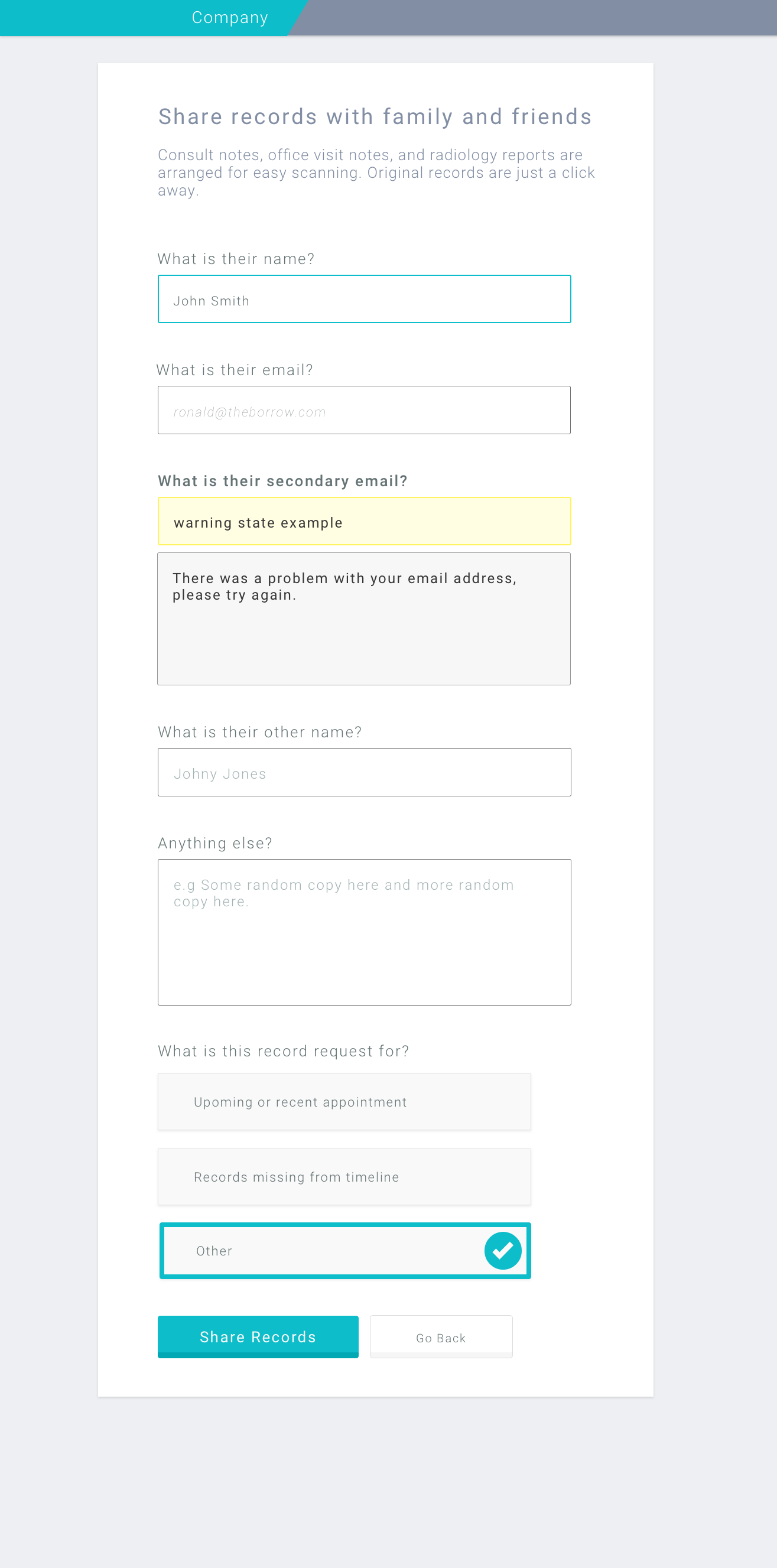Click the 'Share records with family and friends' heading

tap(375, 116)
